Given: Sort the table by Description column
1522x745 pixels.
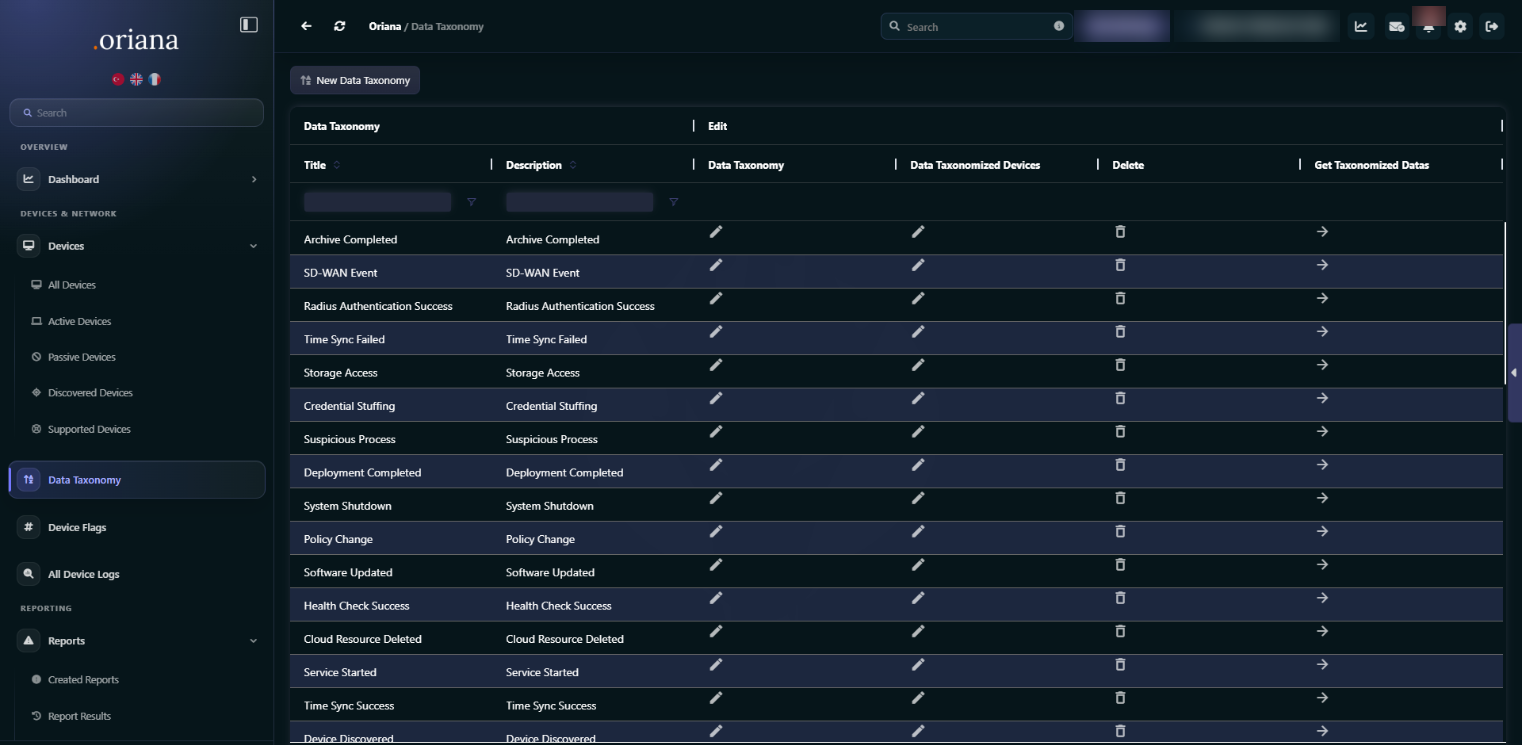Looking at the screenshot, I should (573, 165).
